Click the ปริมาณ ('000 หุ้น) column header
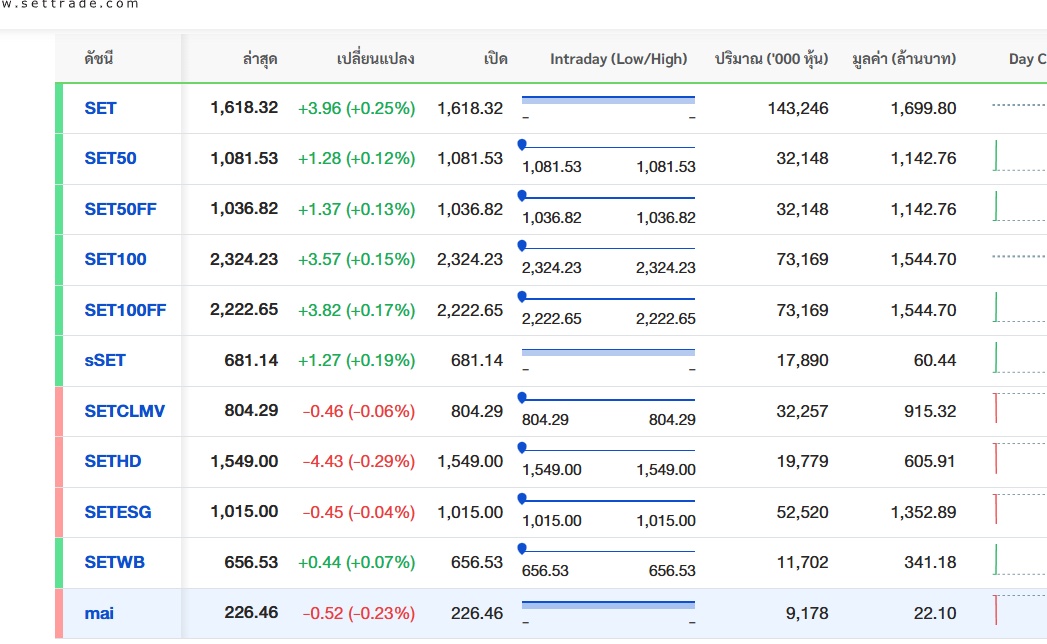Screen dimensions: 1047x644 pos(771,59)
